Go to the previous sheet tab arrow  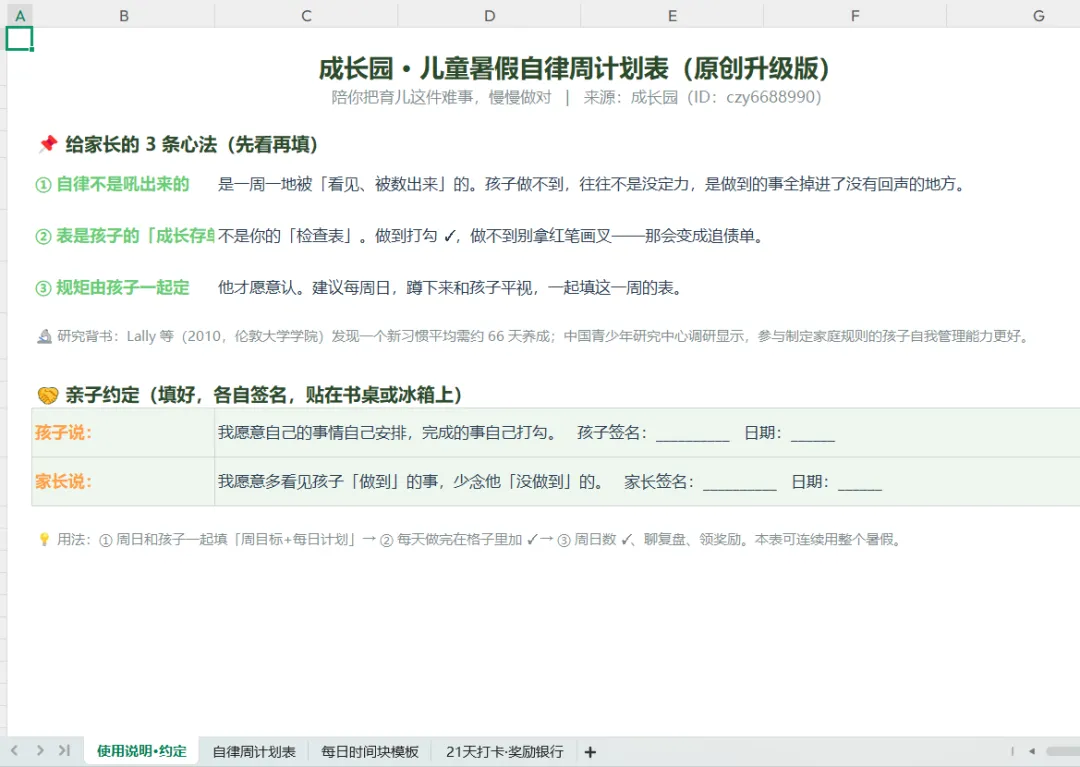[14, 750]
